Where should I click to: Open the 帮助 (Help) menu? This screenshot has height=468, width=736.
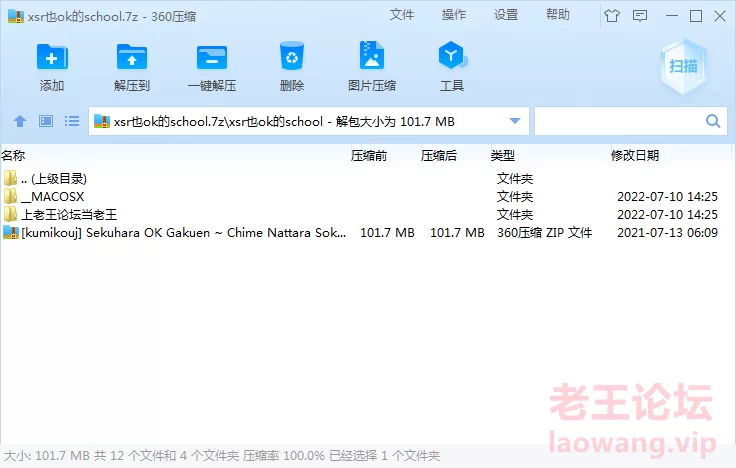(558, 15)
